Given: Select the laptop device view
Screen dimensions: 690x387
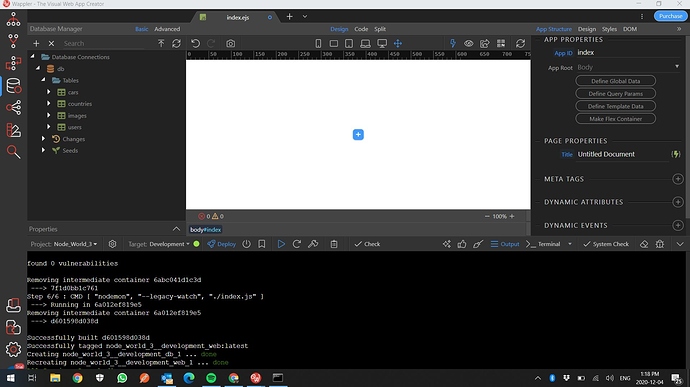Looking at the screenshot, I should pos(365,43).
